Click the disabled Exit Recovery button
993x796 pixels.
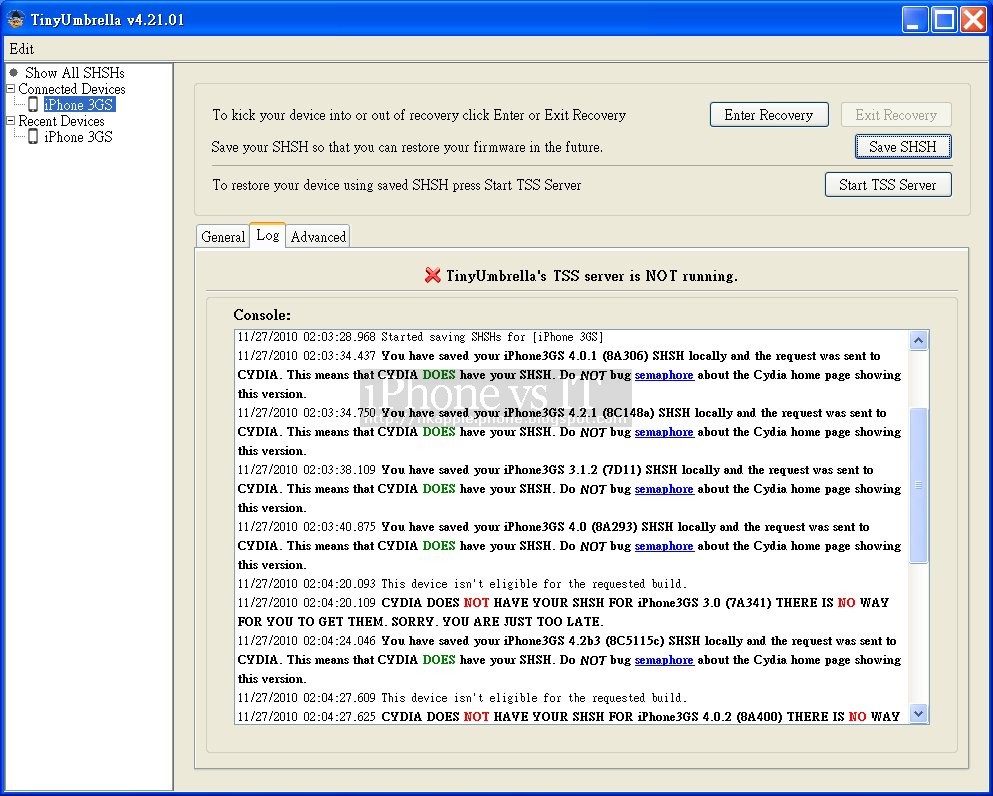coord(896,115)
